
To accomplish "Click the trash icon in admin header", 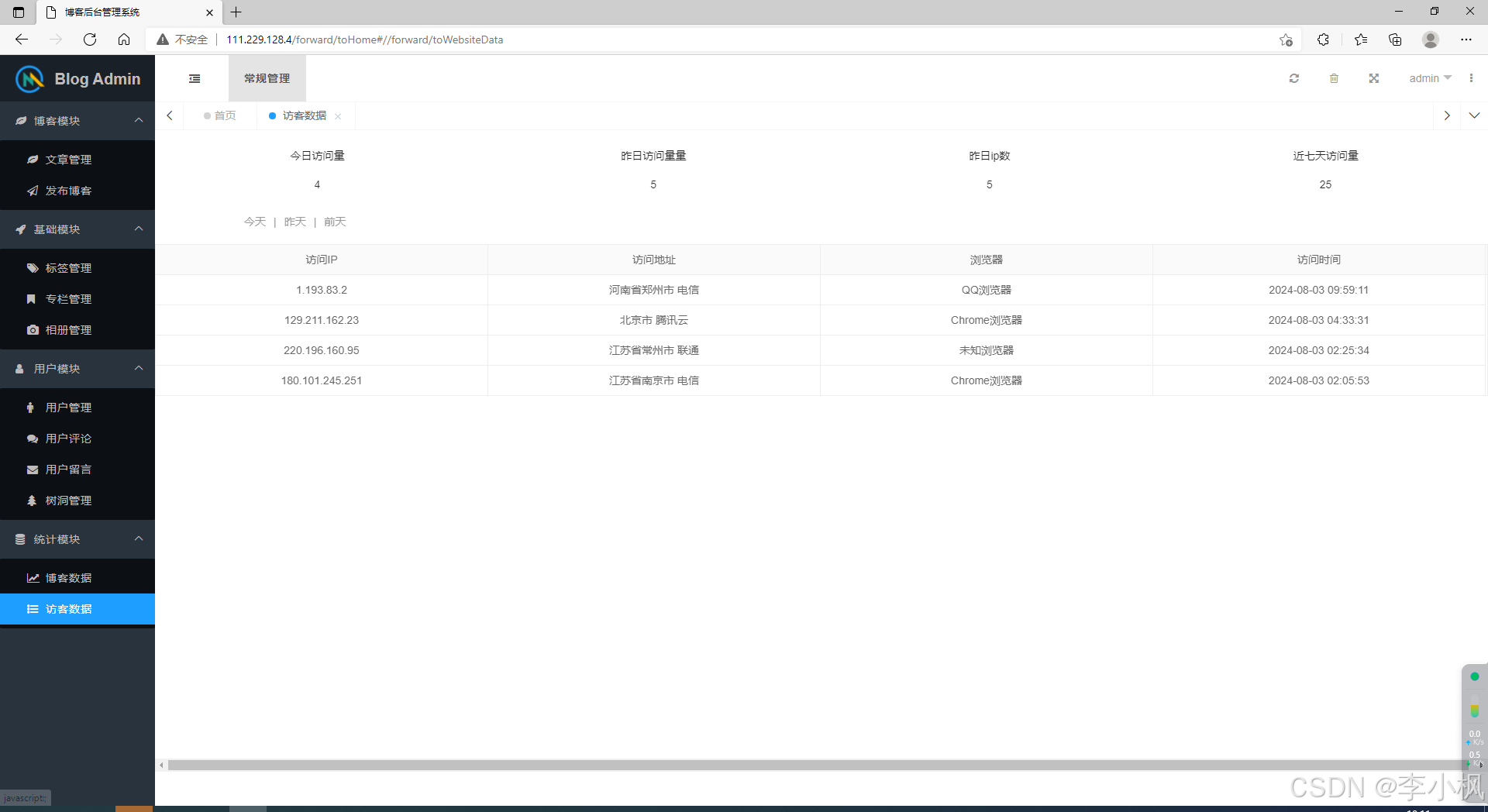I will (x=1334, y=78).
